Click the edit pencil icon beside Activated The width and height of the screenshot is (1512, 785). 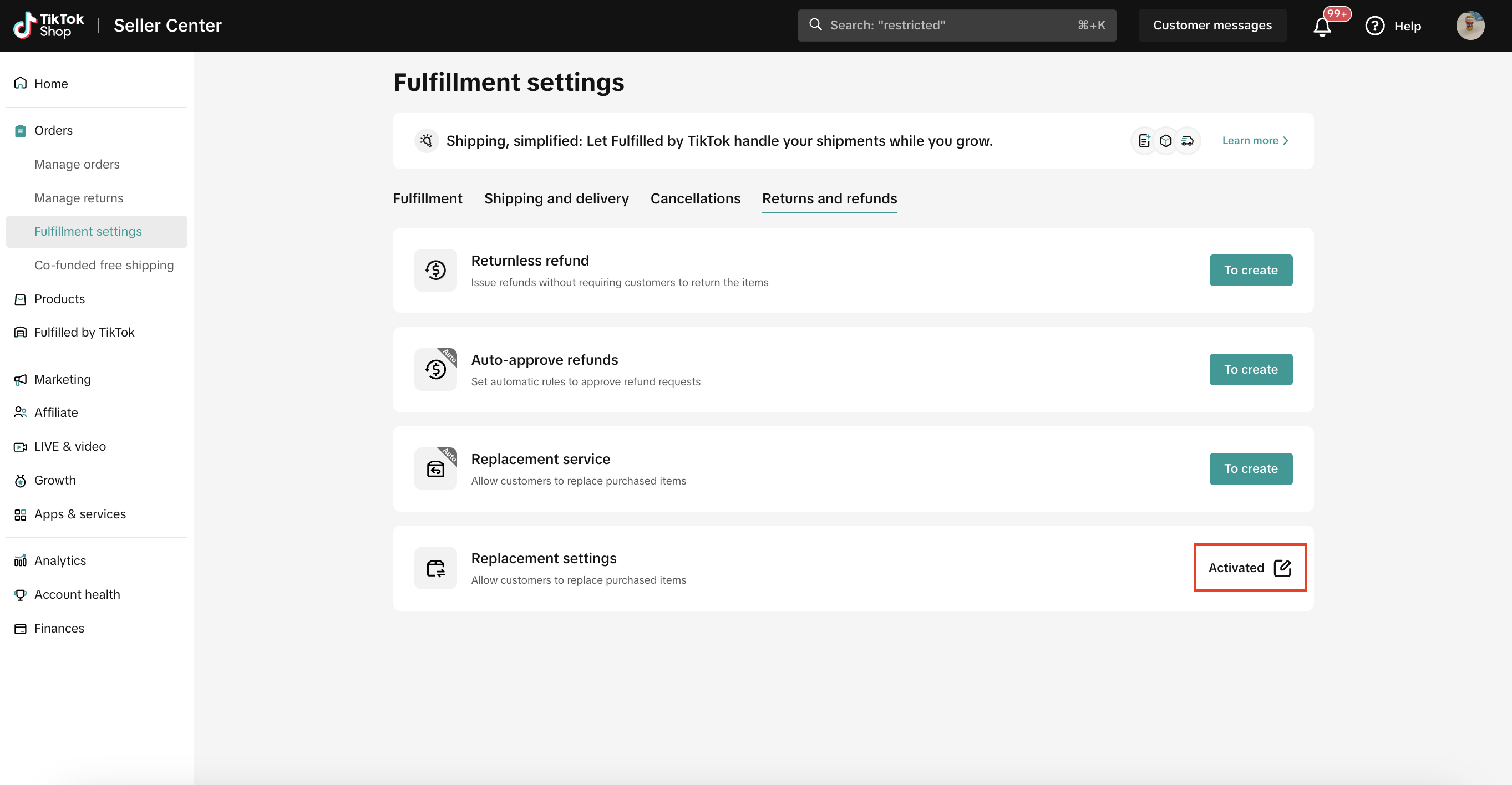pos(1282,567)
